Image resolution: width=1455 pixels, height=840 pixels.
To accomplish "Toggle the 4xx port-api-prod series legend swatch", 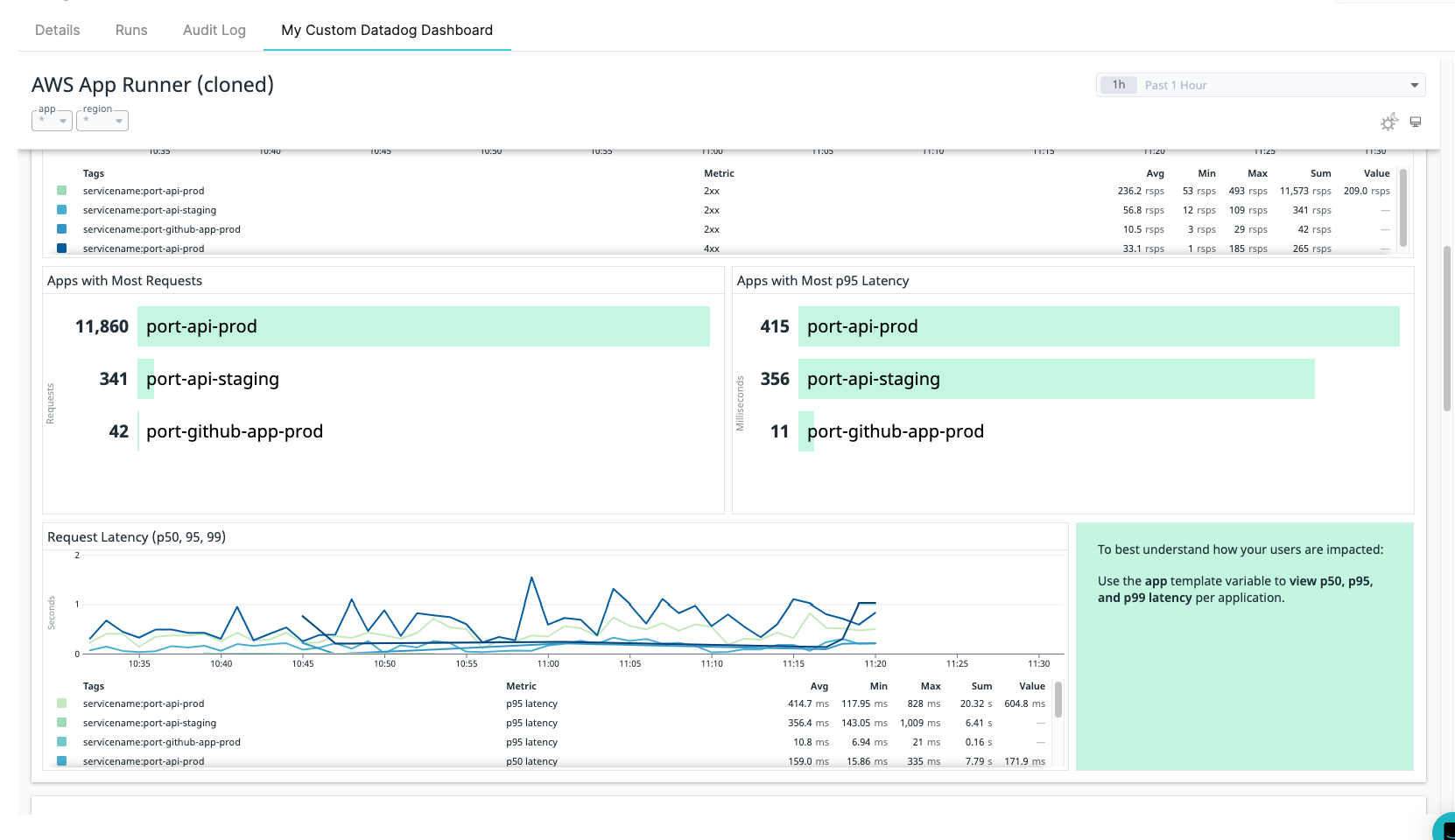I will click(61, 248).
